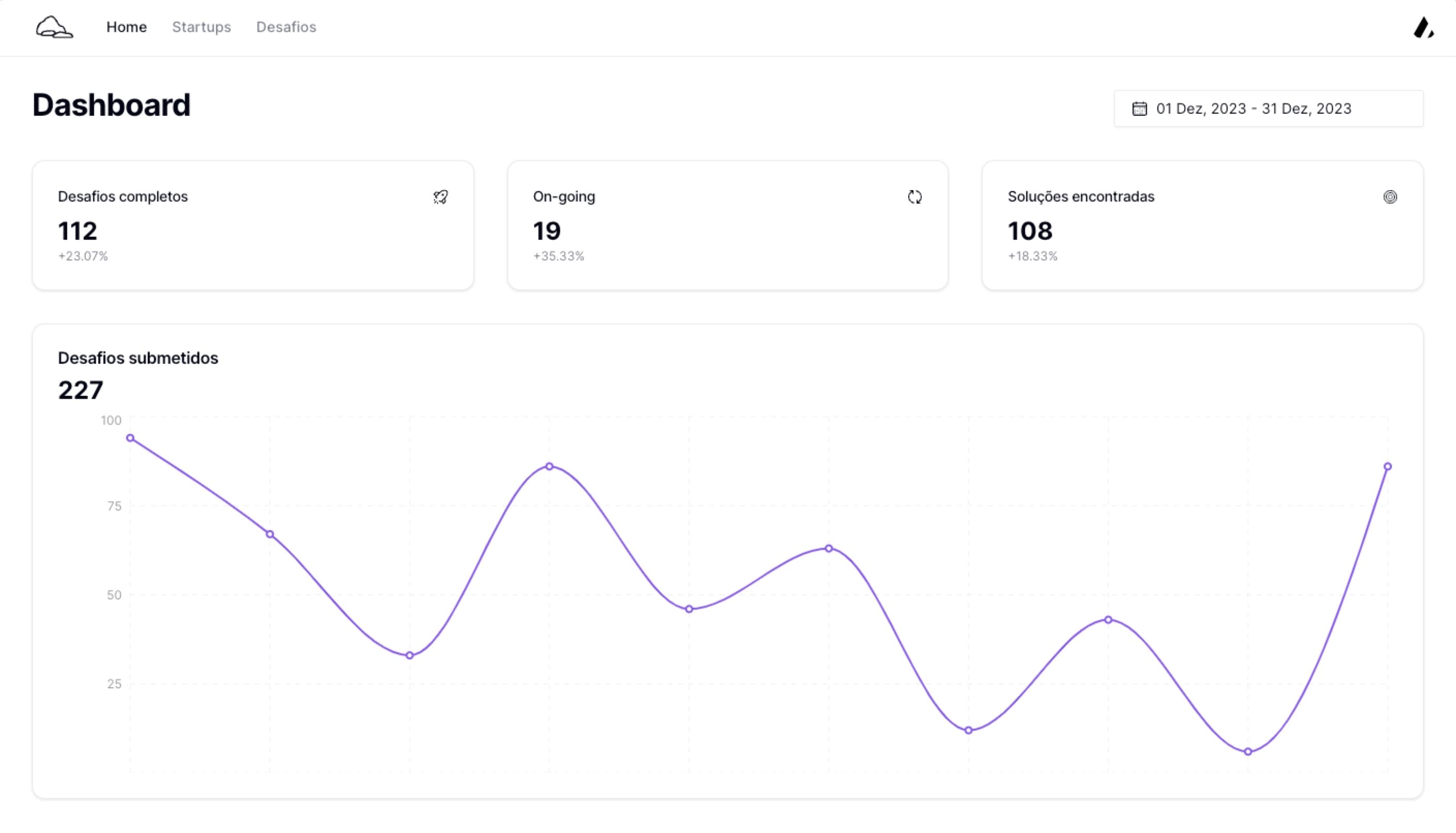Click the target icon on Soluções encontradas
The height and width of the screenshot is (833, 1456).
[1390, 197]
